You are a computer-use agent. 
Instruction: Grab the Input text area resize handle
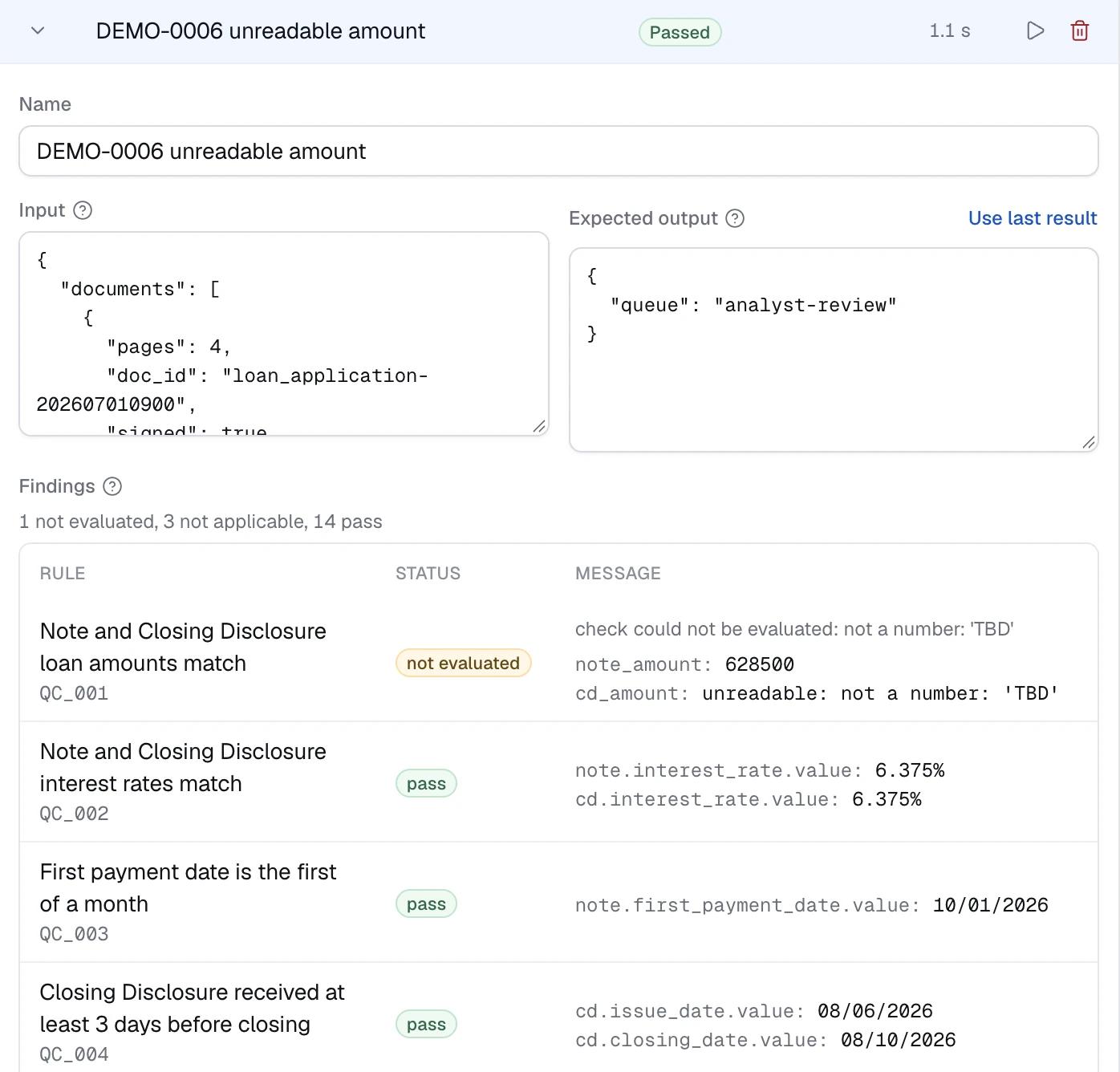pos(539,426)
